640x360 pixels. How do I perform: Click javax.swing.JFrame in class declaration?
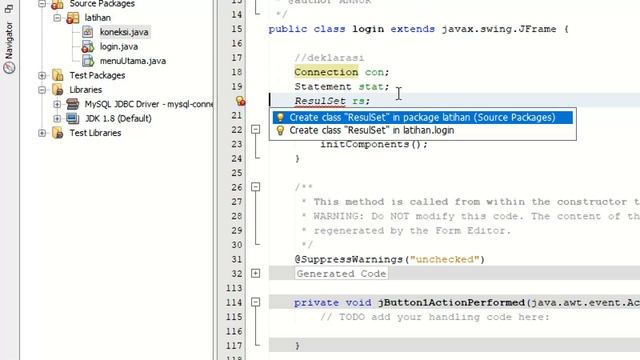499,29
